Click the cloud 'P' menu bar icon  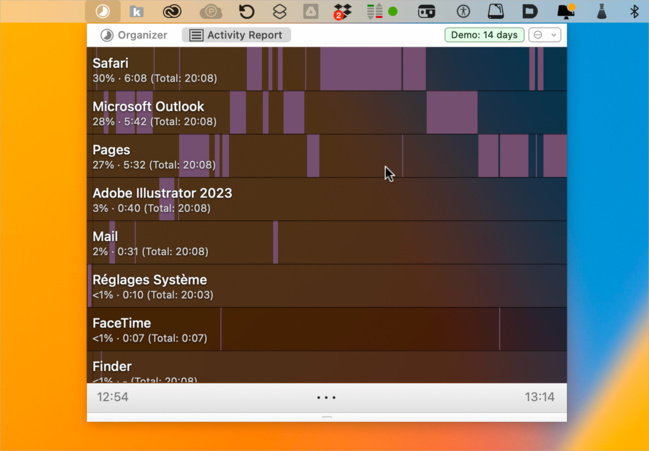tap(211, 12)
